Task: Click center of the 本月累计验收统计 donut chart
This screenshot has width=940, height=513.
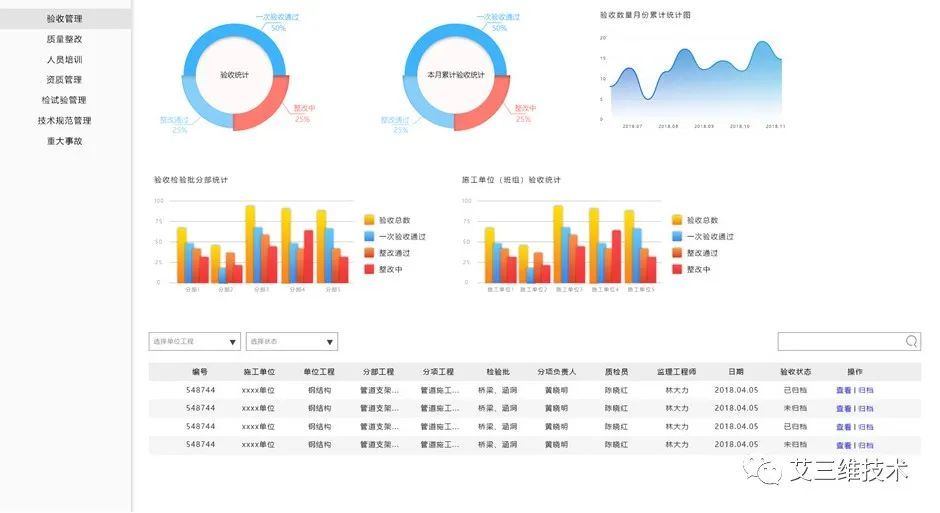Action: [x=456, y=75]
